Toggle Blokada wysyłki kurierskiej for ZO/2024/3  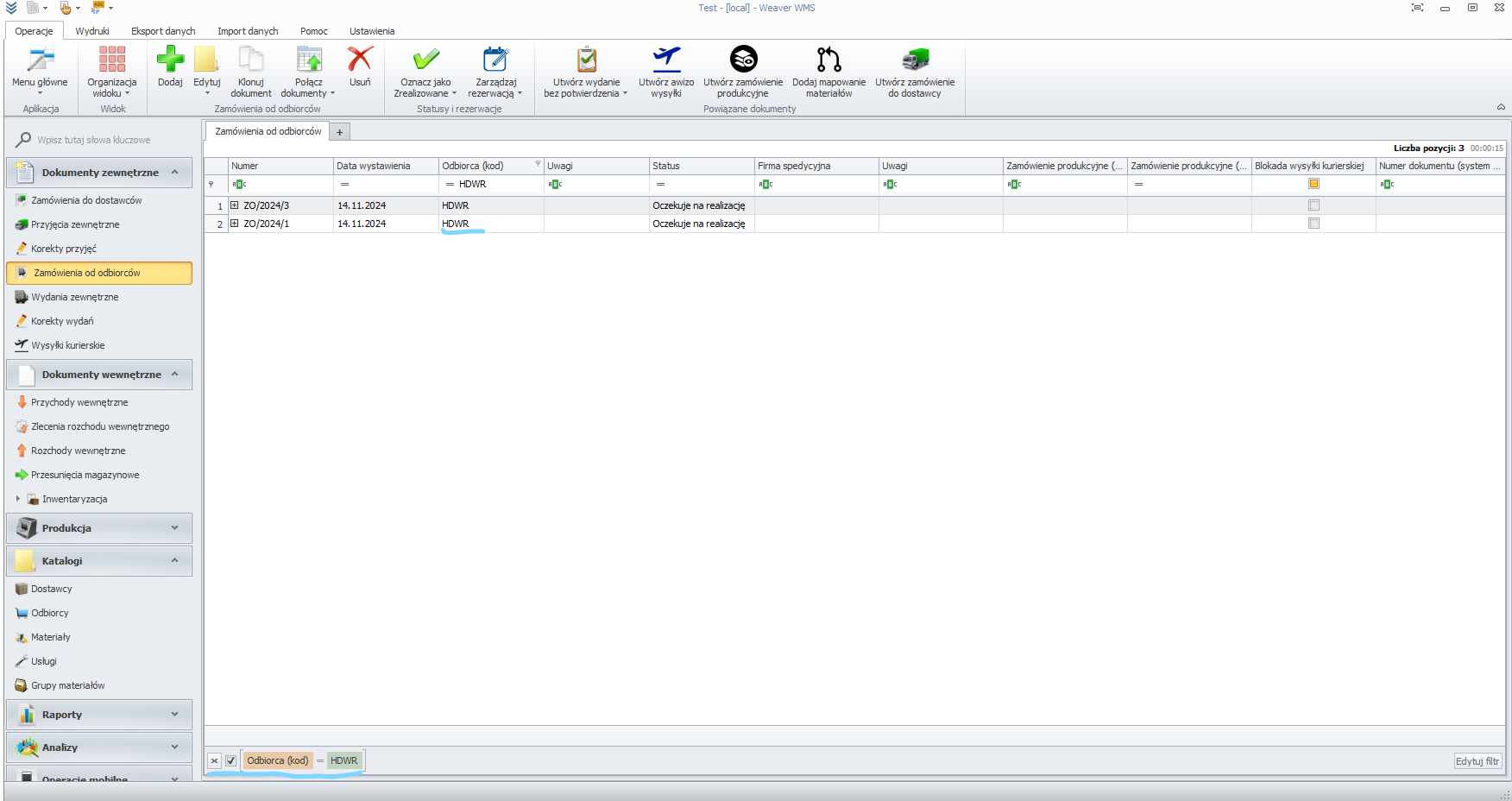[x=1314, y=205]
